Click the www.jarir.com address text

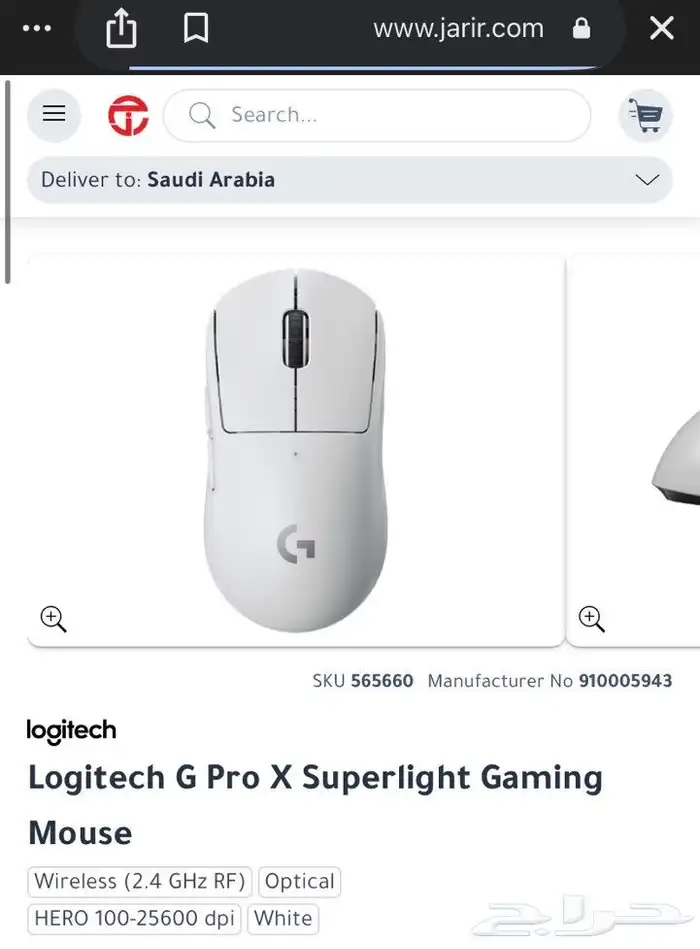[x=459, y=28]
